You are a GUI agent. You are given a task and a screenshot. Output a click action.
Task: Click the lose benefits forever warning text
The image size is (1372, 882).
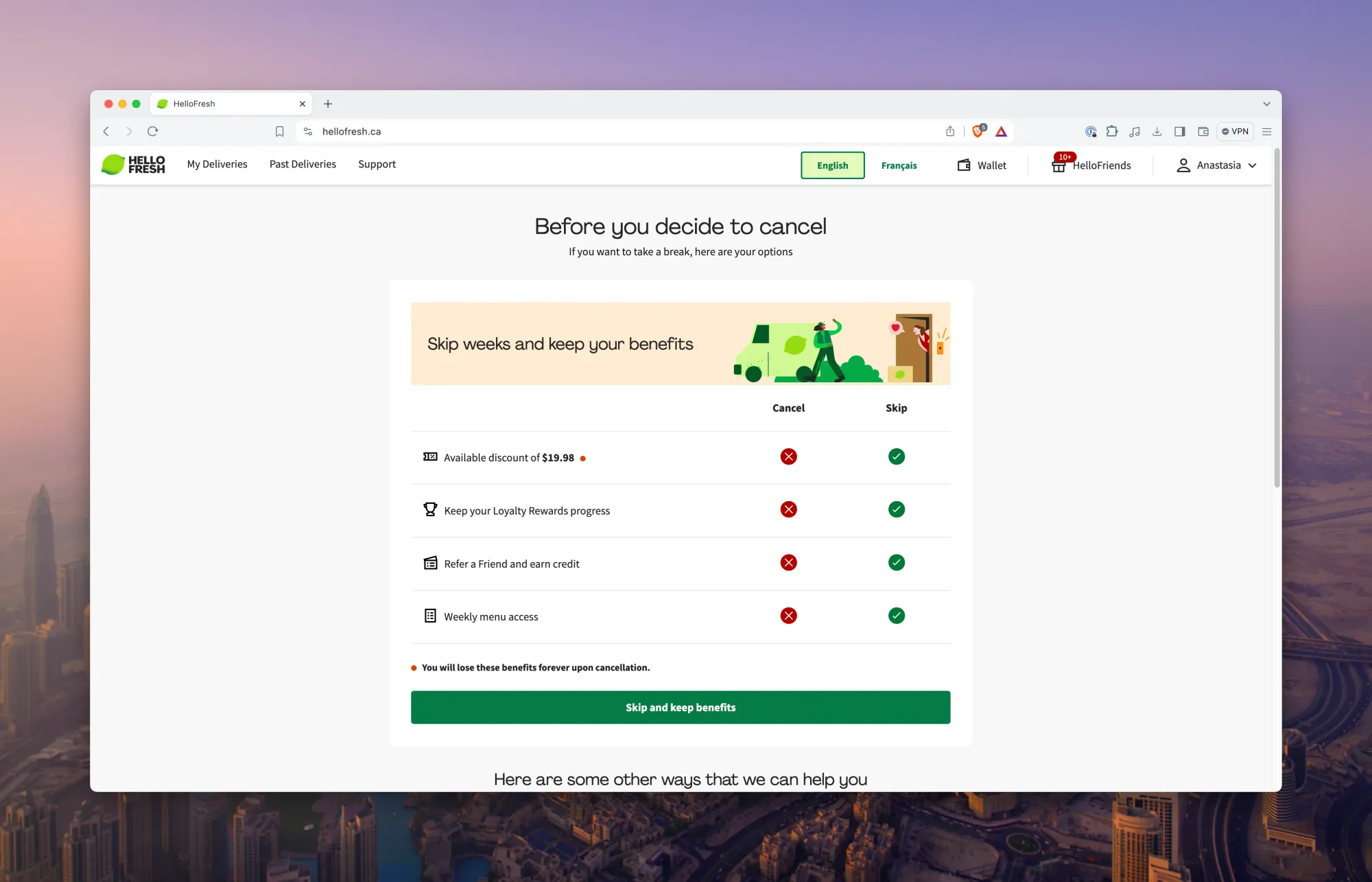pyautogui.click(x=536, y=667)
